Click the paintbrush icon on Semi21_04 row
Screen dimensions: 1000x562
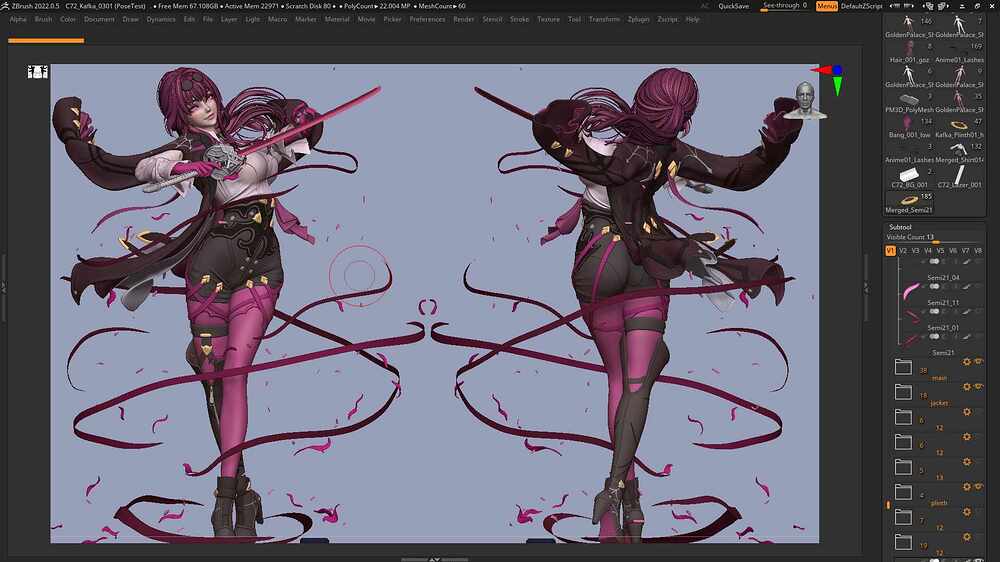(x=967, y=286)
